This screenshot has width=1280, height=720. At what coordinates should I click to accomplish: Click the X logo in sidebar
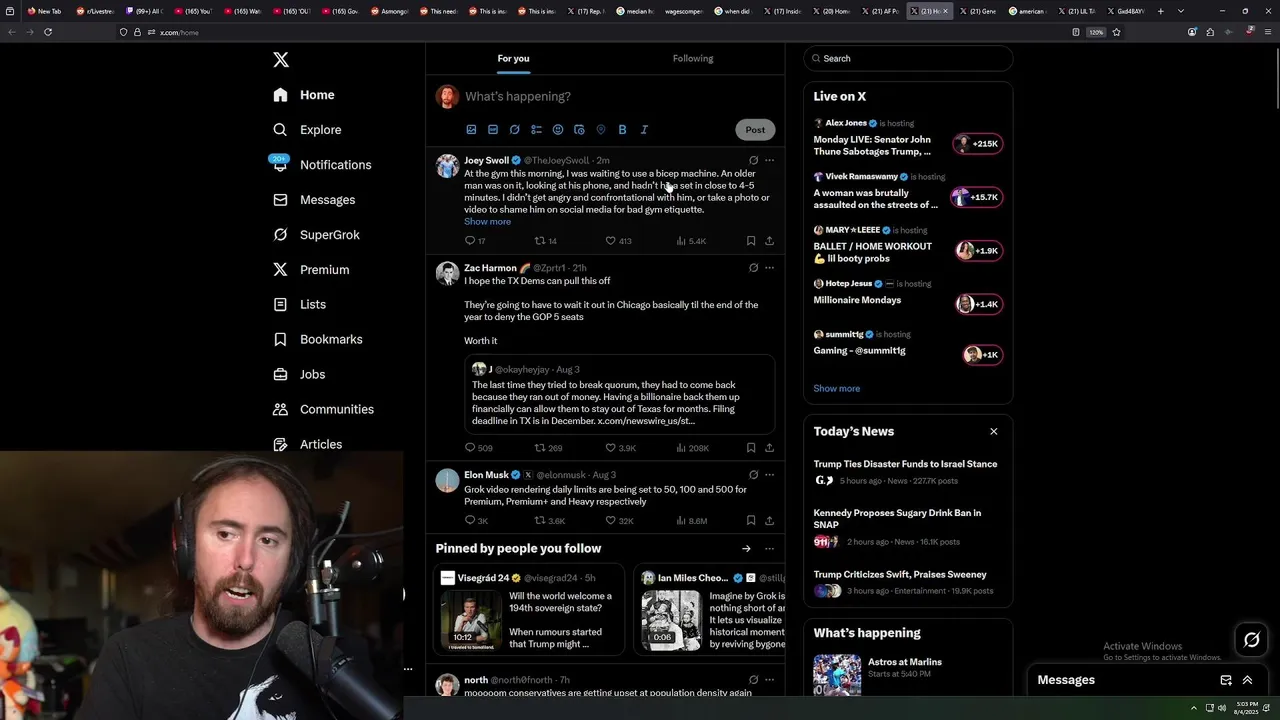point(281,60)
